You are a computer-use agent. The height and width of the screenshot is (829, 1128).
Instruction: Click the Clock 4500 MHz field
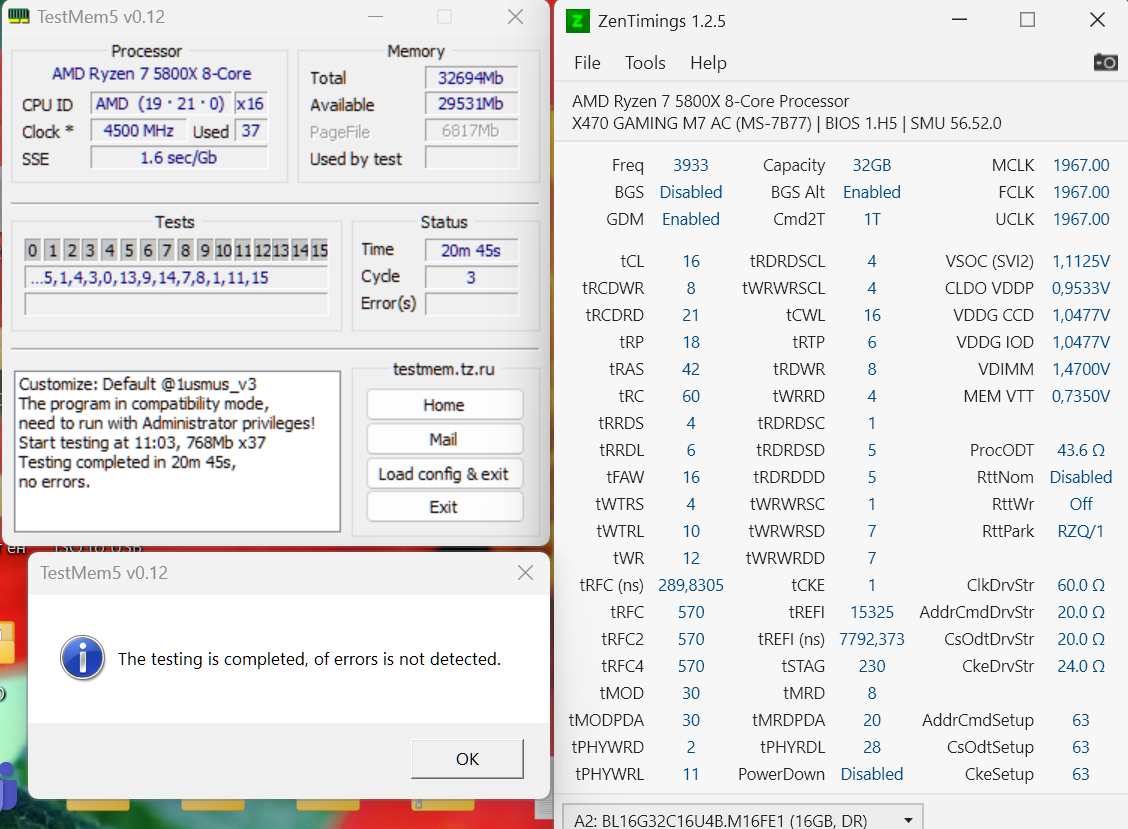[x=138, y=131]
